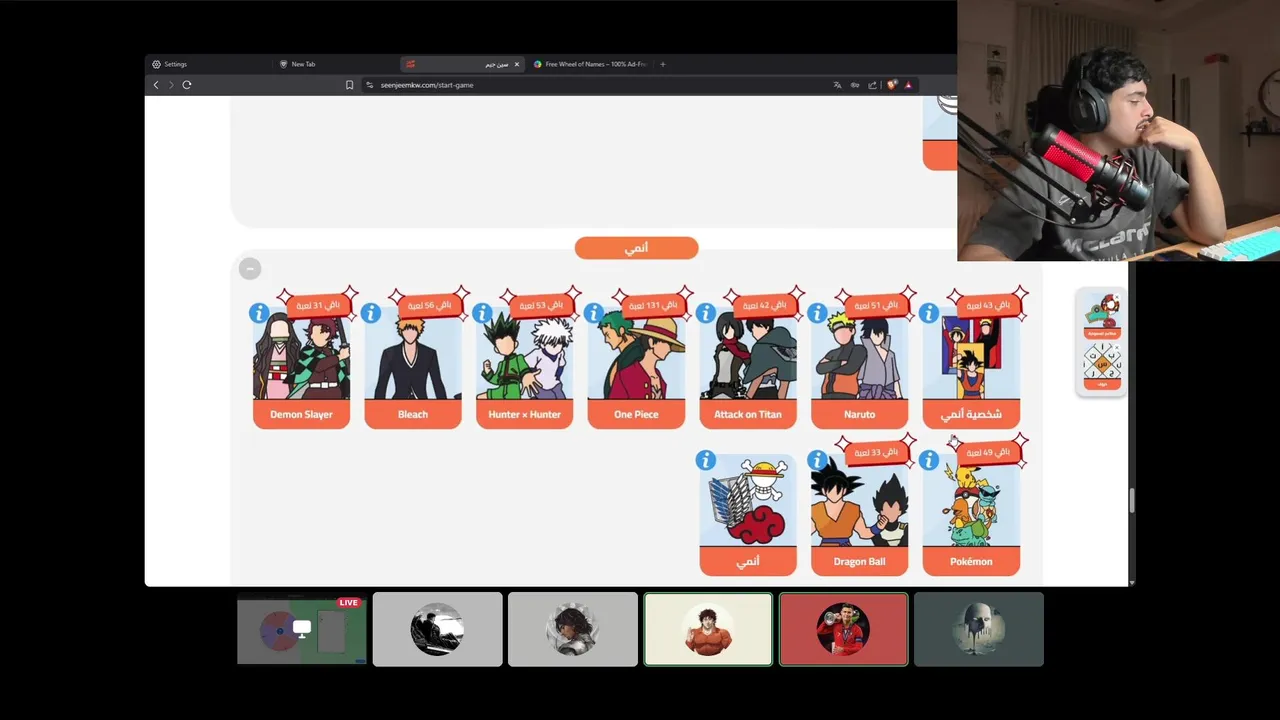Close the سين جيم tab
Image resolution: width=1280 pixels, height=720 pixels.
coord(517,64)
